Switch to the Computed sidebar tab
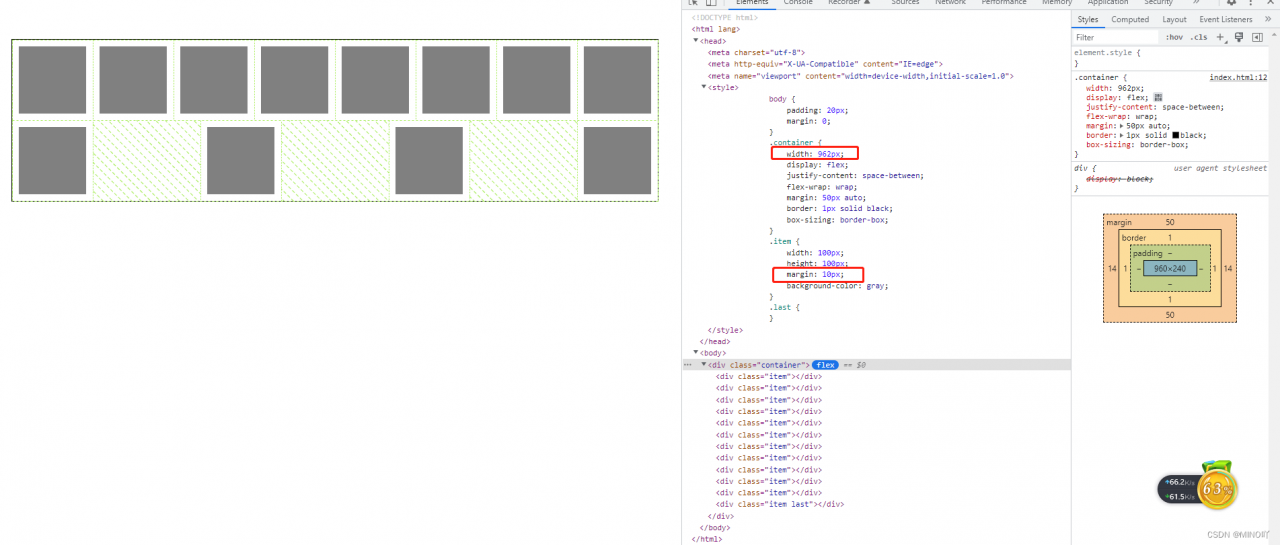This screenshot has height=545, width=1280. [1130, 19]
